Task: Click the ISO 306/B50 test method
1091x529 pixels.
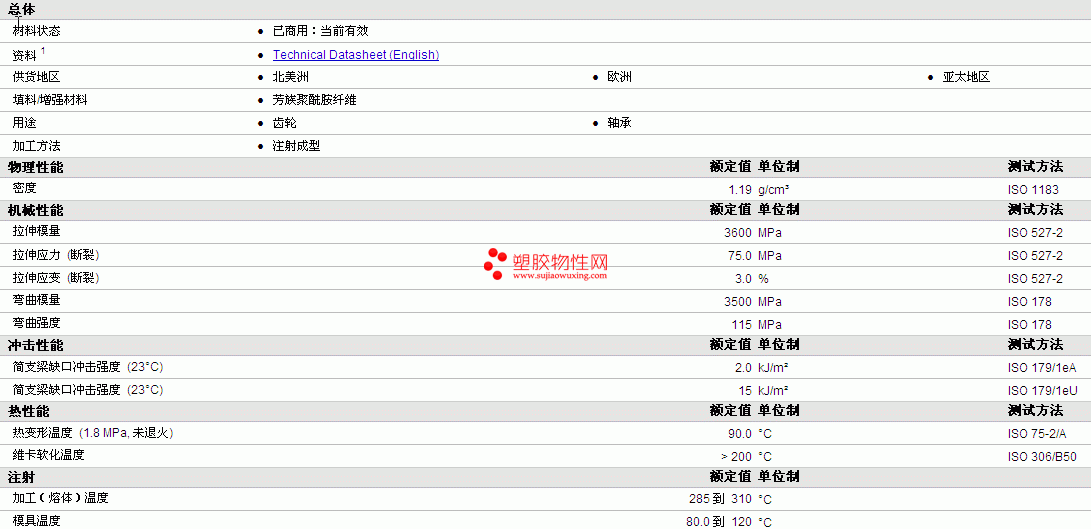Action: (x=1042, y=457)
